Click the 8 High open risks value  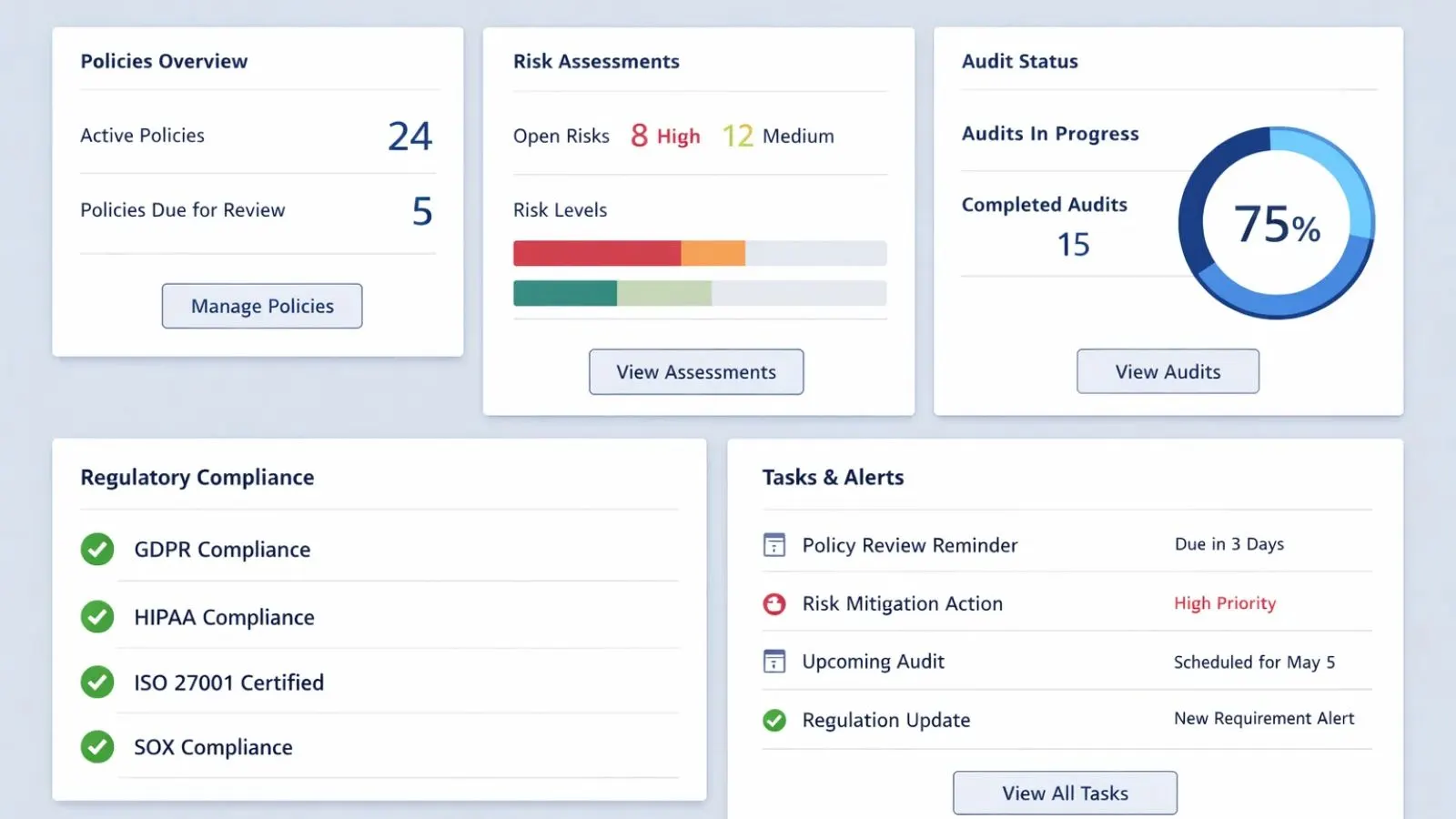pyautogui.click(x=665, y=136)
